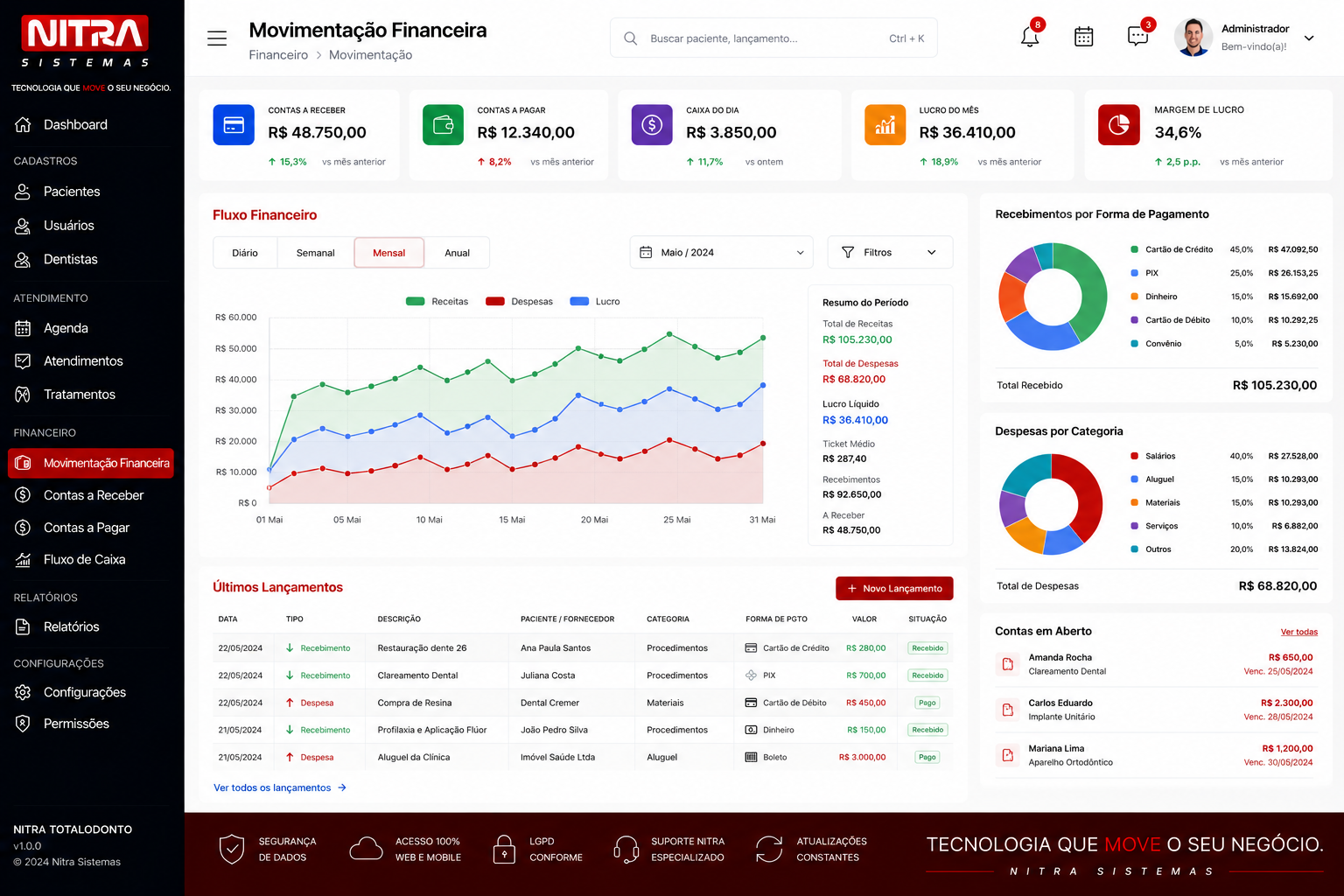Click the Margem de Lucro pie icon
Screen dimensions: 1344x896
pos(1119,125)
